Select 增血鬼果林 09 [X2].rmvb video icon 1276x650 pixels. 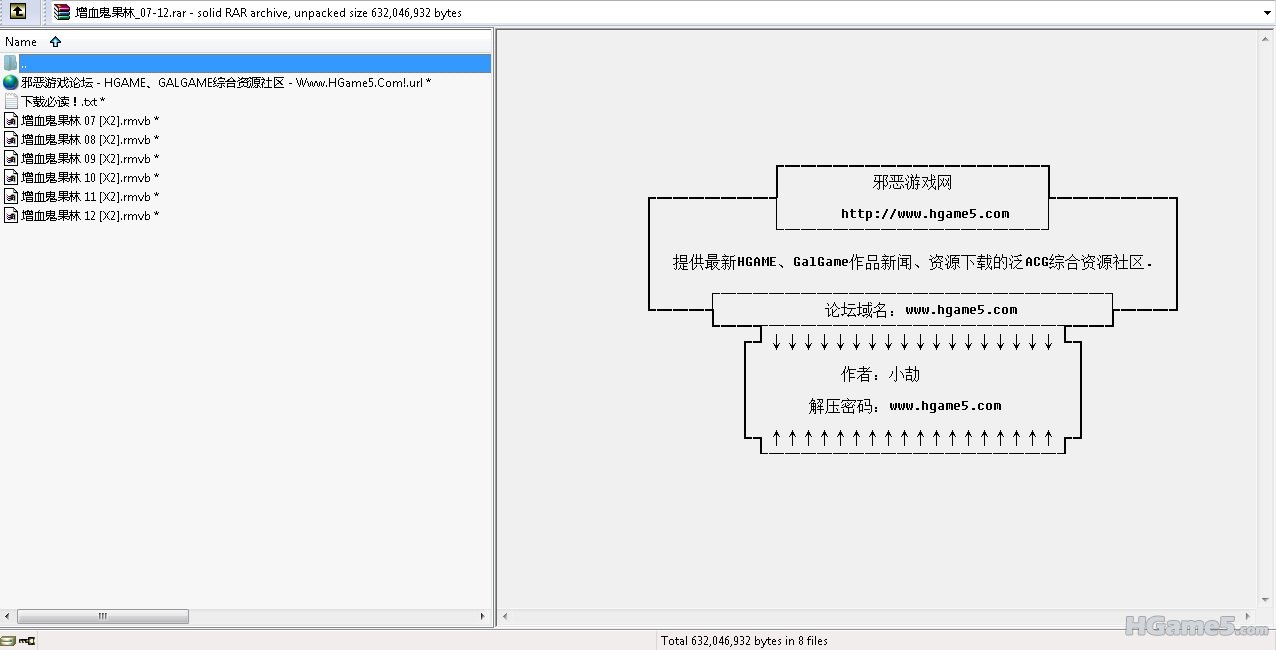pos(11,159)
